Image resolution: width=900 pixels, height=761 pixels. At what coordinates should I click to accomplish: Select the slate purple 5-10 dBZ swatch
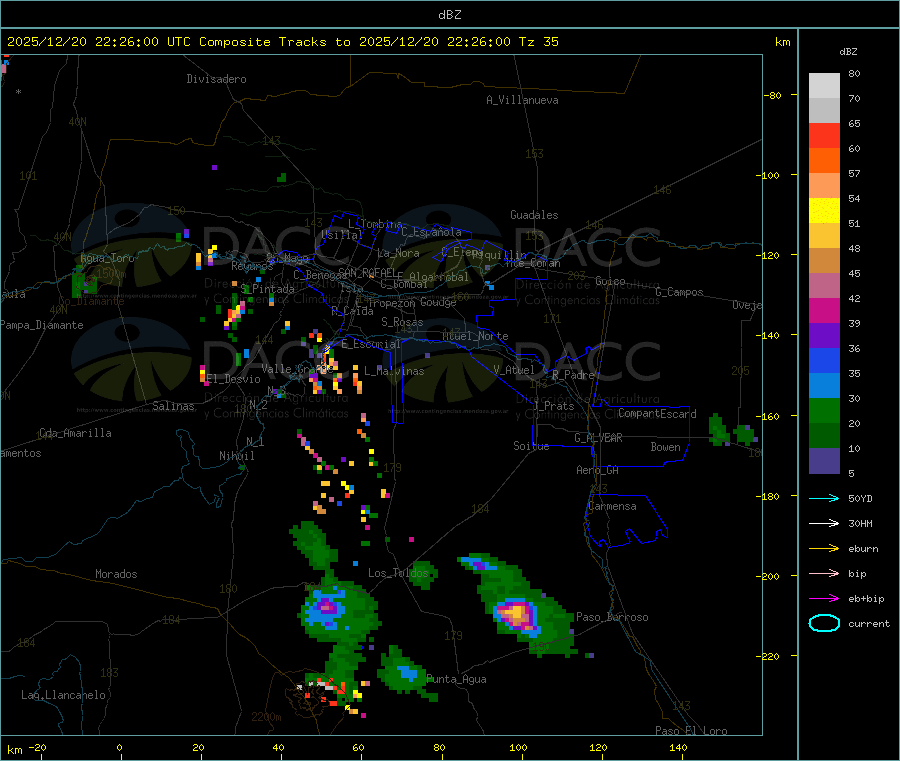pyautogui.click(x=824, y=460)
